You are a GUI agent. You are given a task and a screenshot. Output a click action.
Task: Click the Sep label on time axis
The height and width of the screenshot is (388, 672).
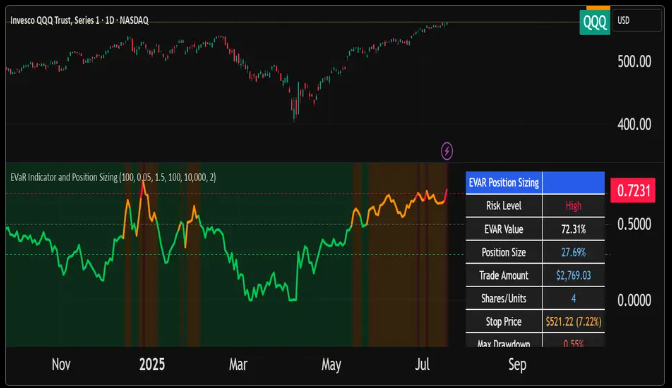(517, 365)
